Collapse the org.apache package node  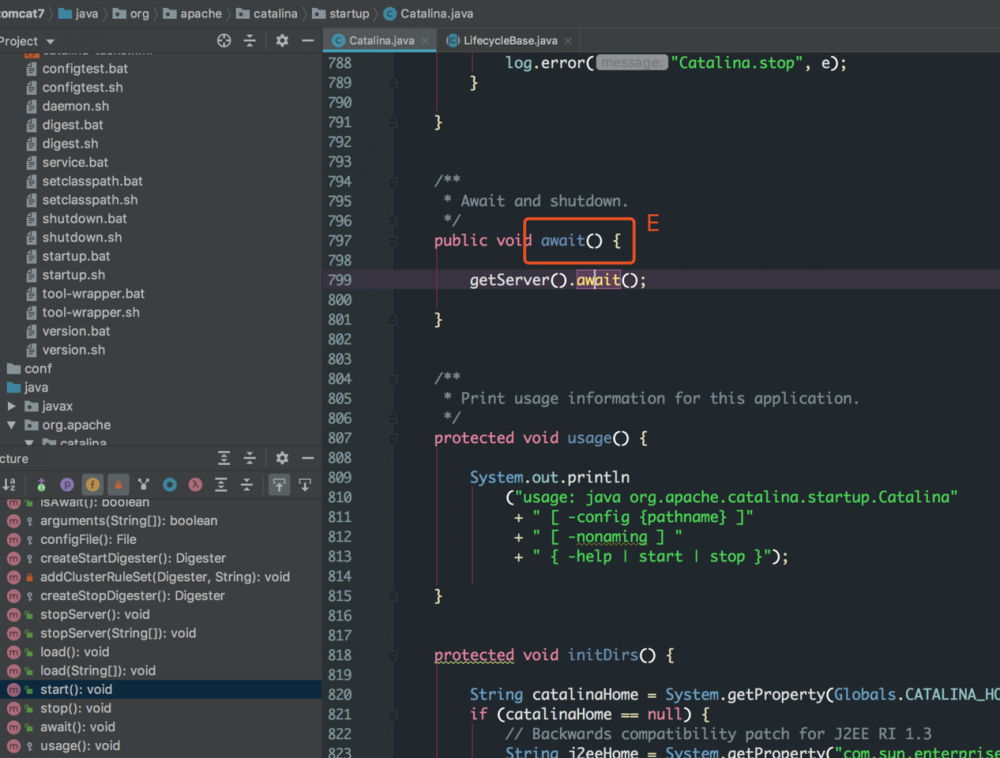click(12, 425)
